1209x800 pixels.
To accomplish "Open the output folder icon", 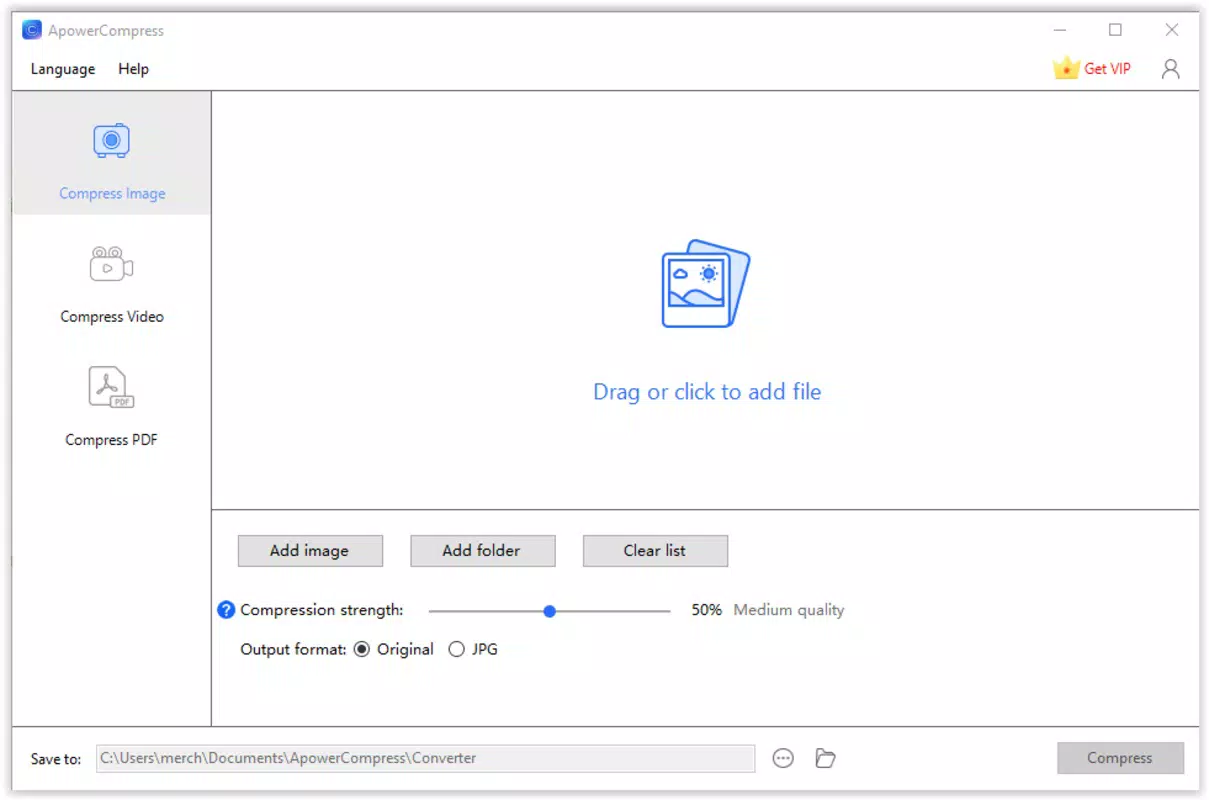I will point(825,758).
